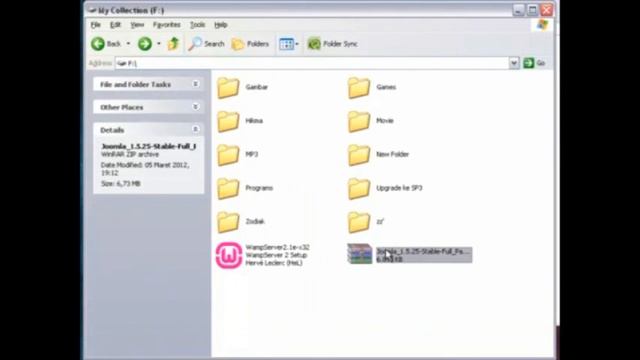
Task: Click the Upgrade ke SP3 folder name
Action: click(x=399, y=188)
